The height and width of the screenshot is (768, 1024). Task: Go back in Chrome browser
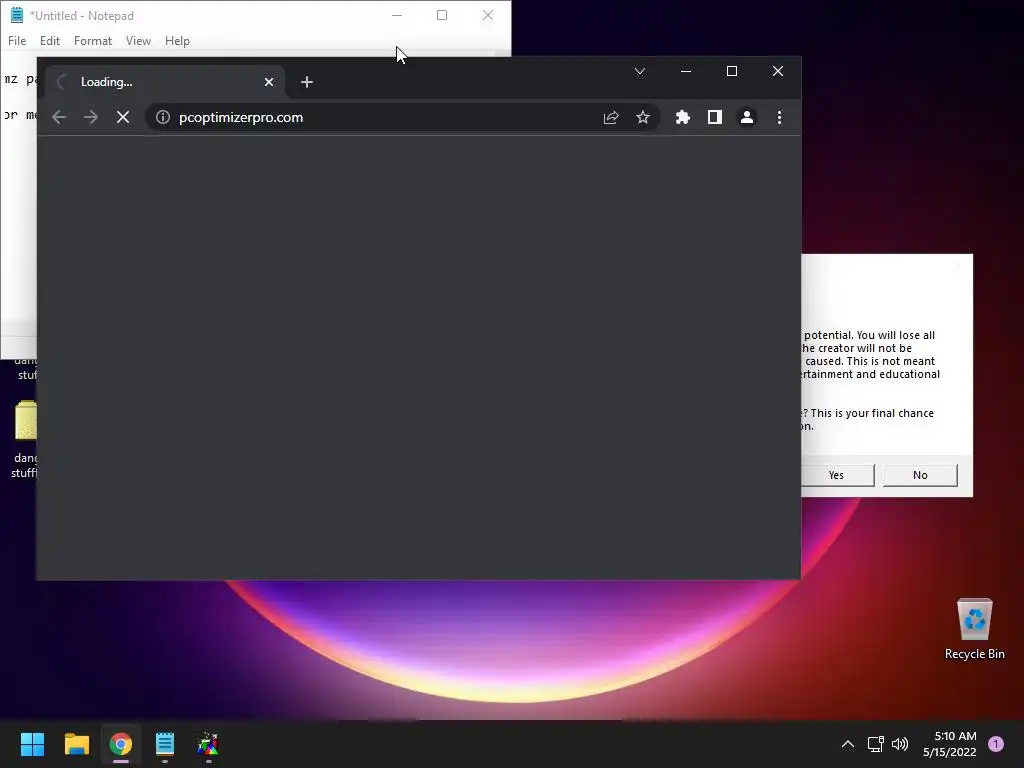59,118
